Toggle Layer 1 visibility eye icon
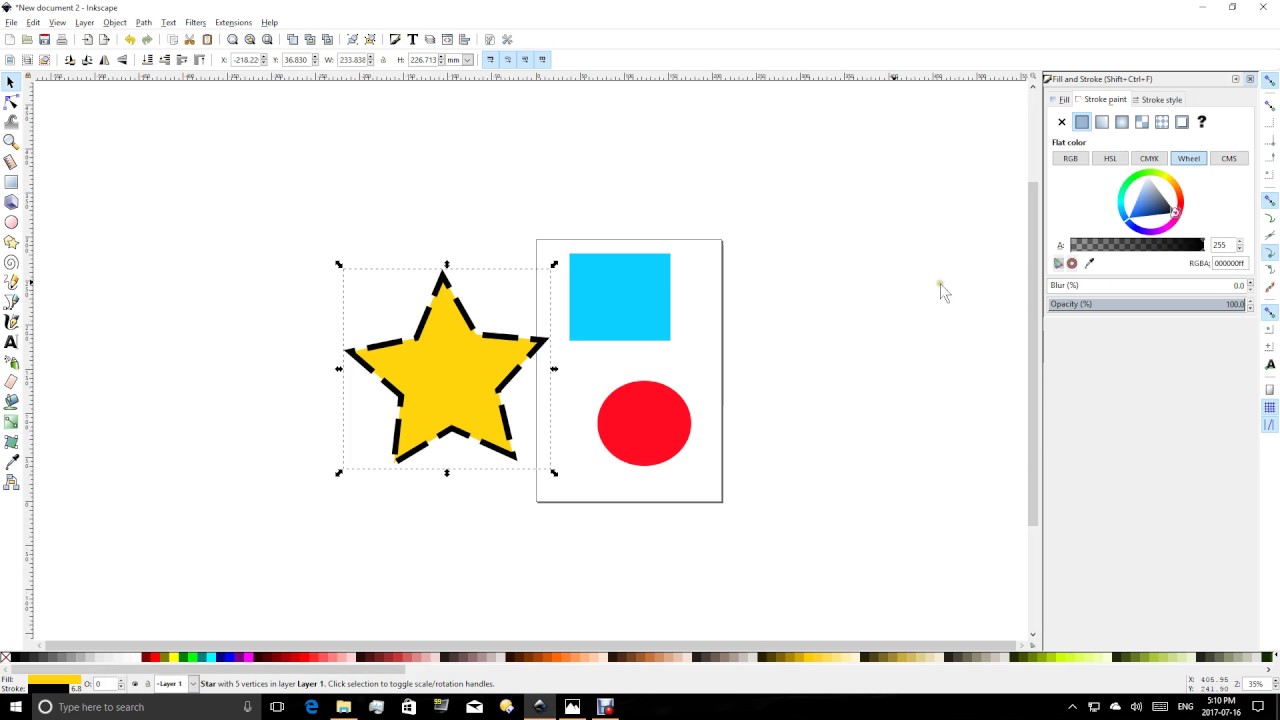This screenshot has height=720, width=1280. [135, 684]
